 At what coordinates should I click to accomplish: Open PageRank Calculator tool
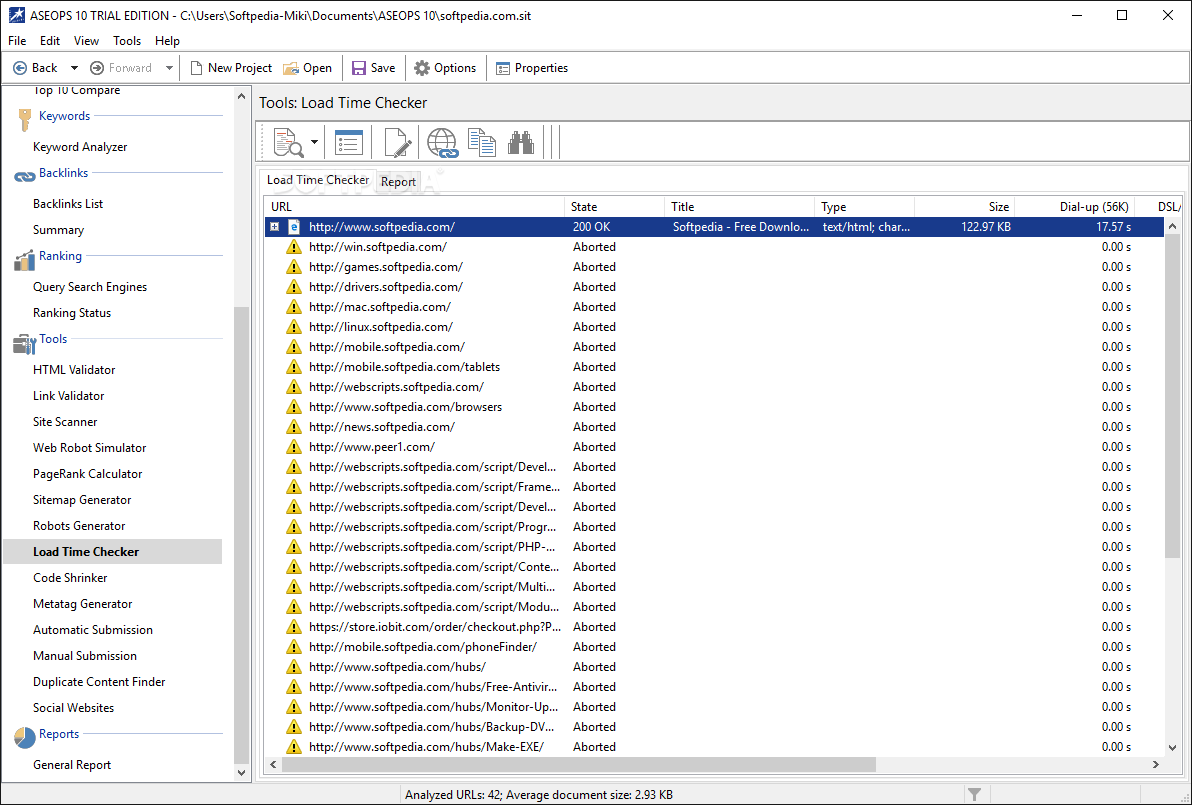pos(87,474)
